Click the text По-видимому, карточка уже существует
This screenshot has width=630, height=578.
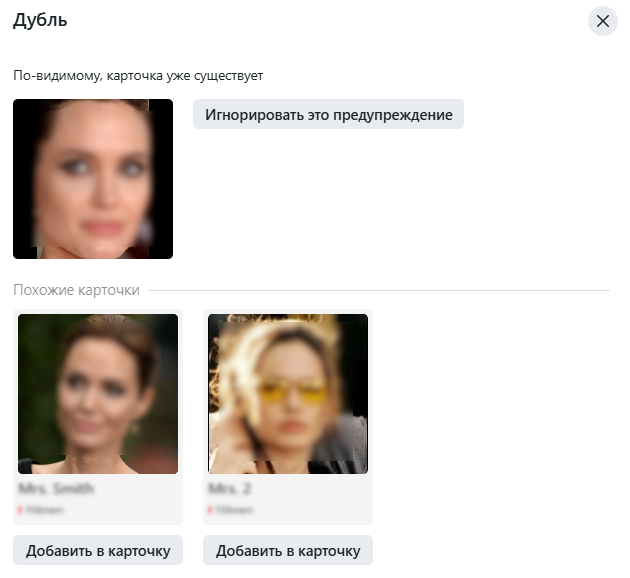(138, 76)
